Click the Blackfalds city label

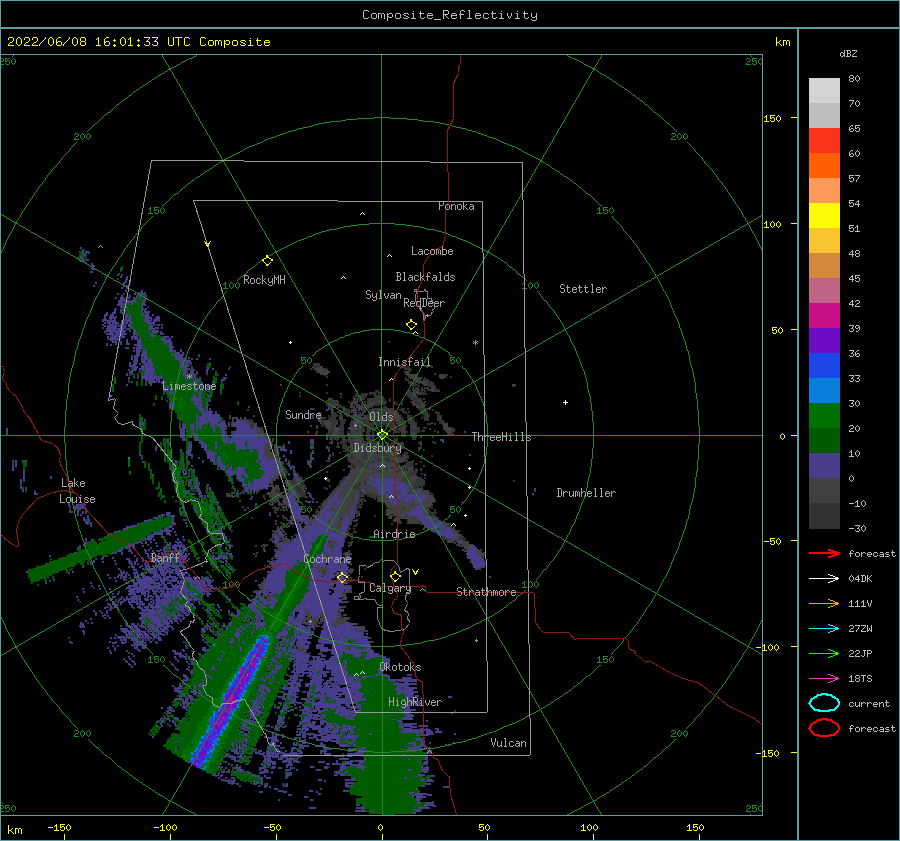click(x=425, y=277)
